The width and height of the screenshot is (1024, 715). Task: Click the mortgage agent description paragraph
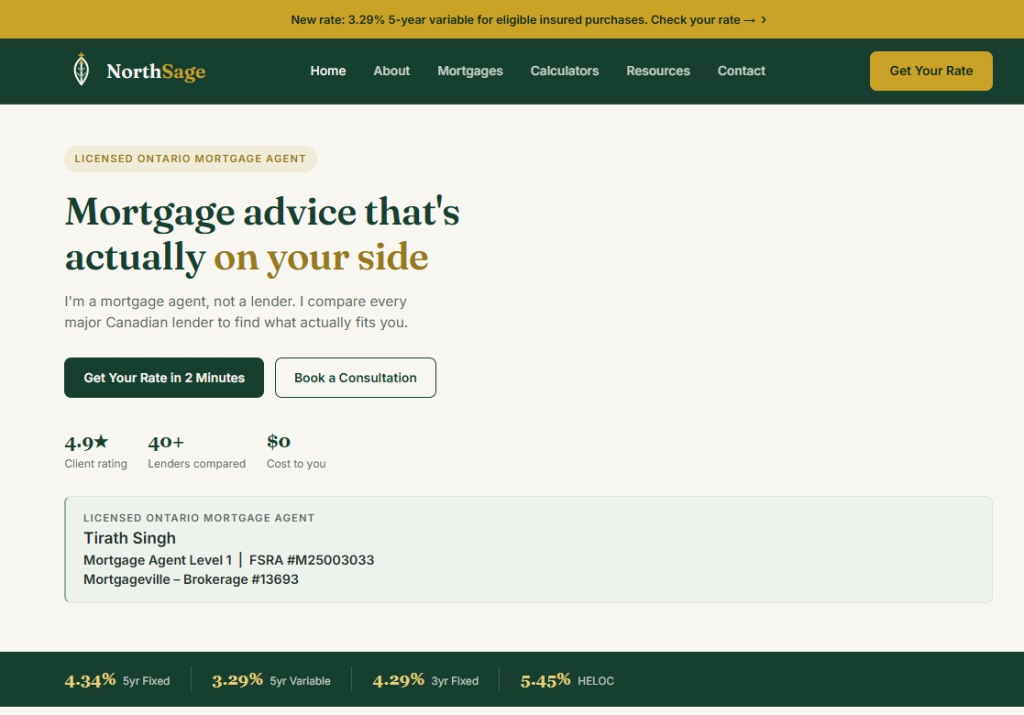point(236,311)
